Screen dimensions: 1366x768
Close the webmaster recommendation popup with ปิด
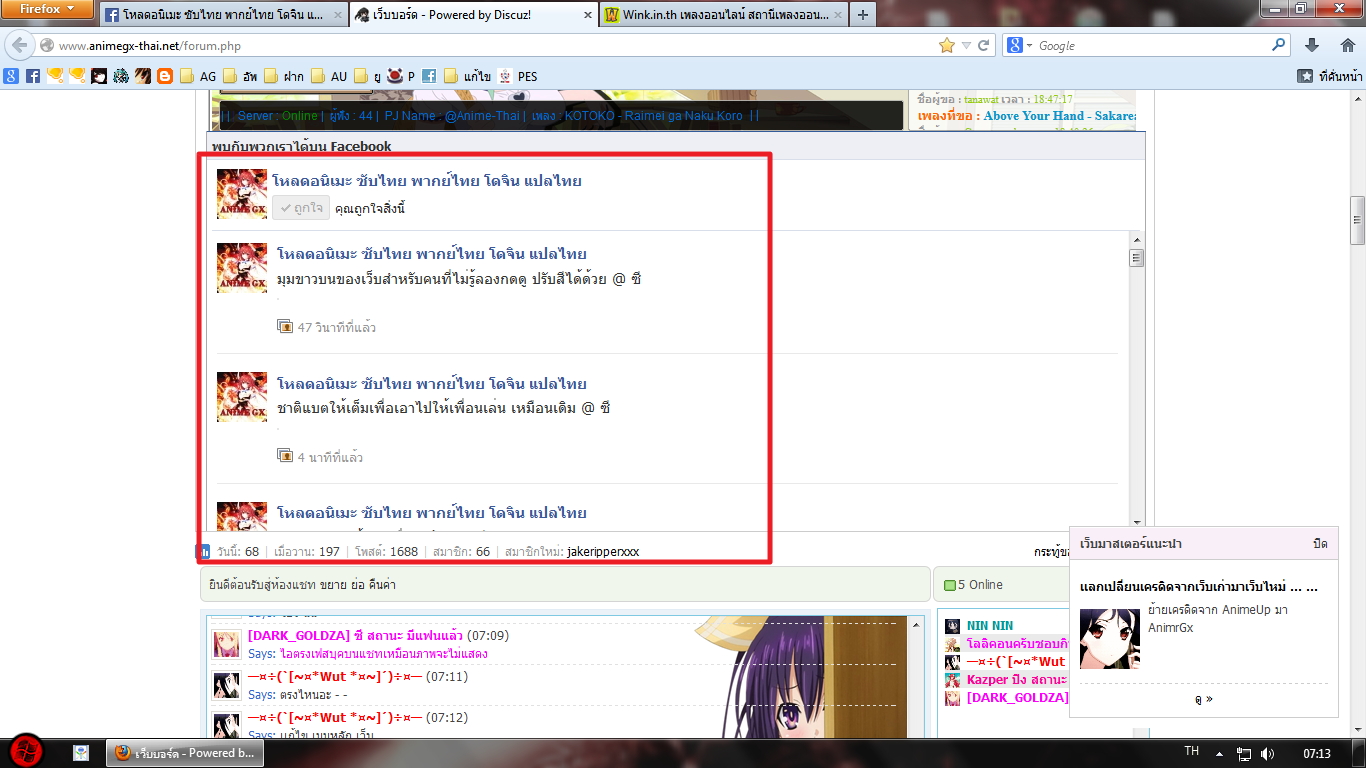1320,544
